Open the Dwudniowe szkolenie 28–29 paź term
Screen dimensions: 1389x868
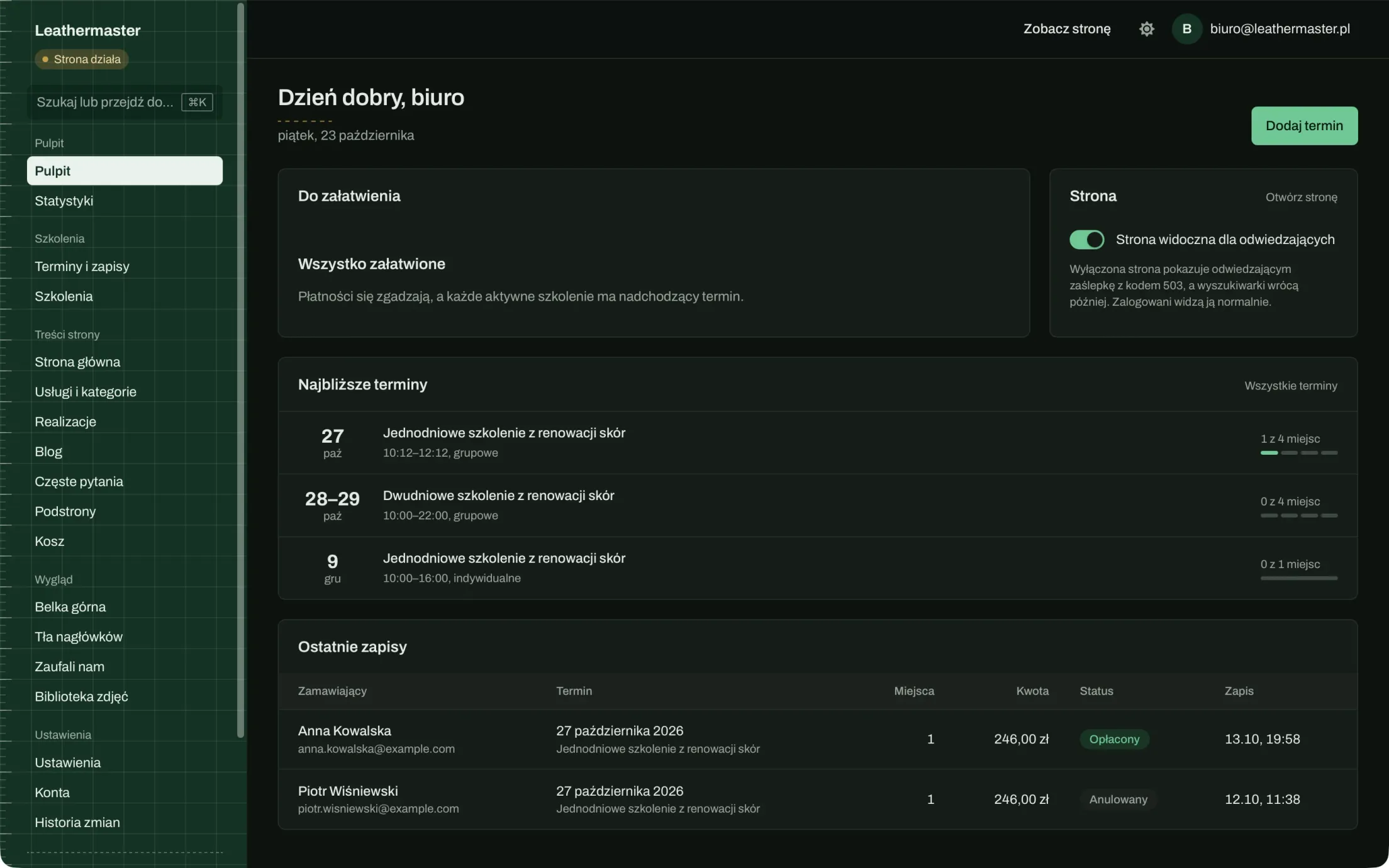click(x=817, y=505)
